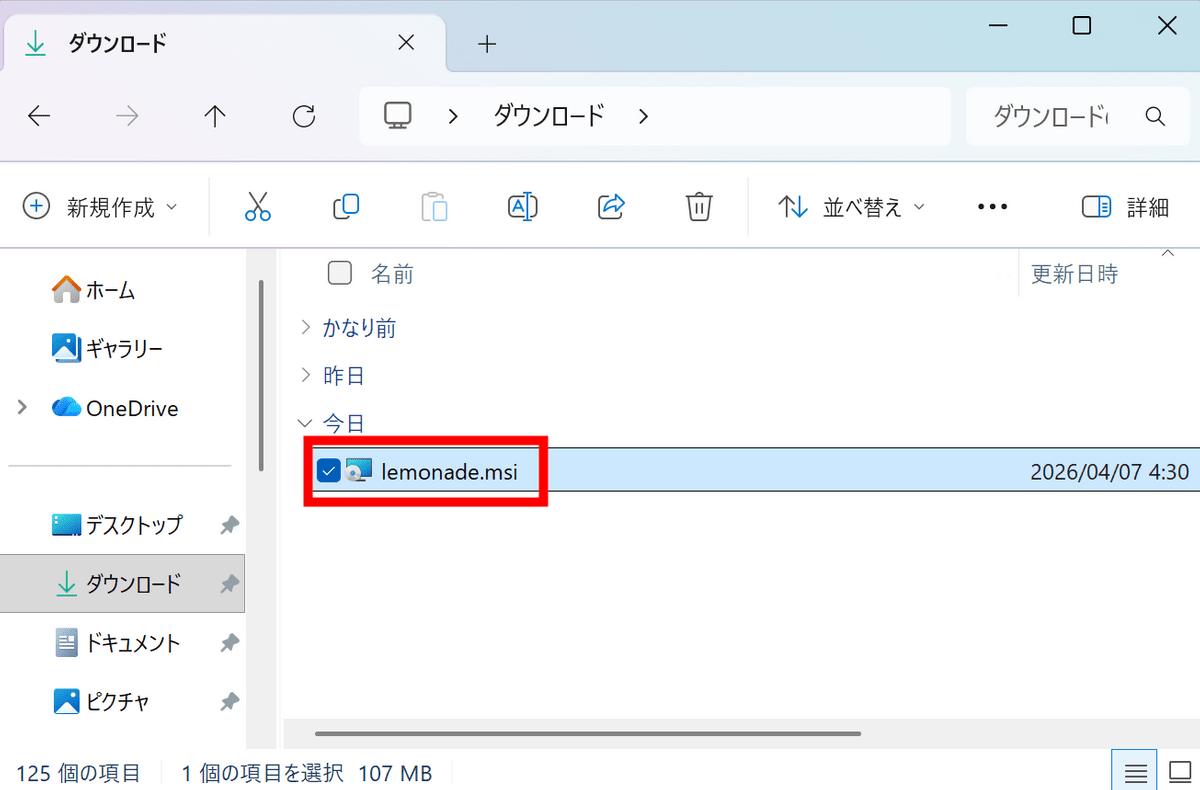
Task: Click the Share icon in toolbar
Action: click(x=610, y=207)
